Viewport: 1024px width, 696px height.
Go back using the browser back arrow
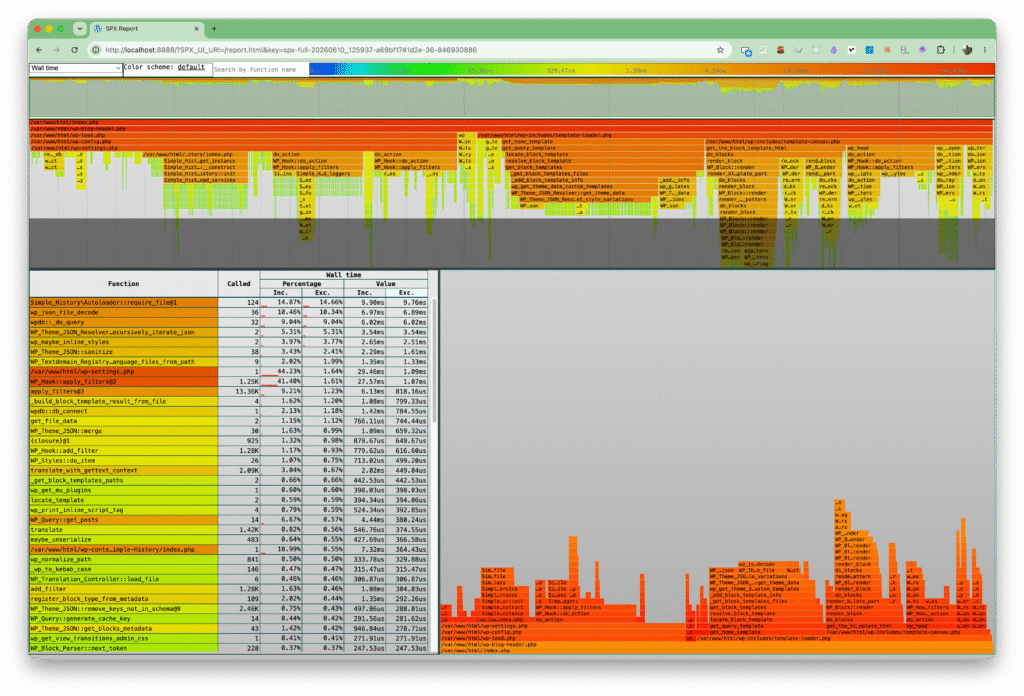click(39, 50)
